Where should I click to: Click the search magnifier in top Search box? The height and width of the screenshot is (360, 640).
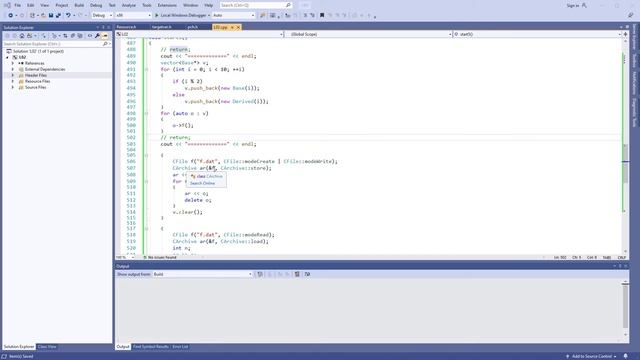pos(288,5)
